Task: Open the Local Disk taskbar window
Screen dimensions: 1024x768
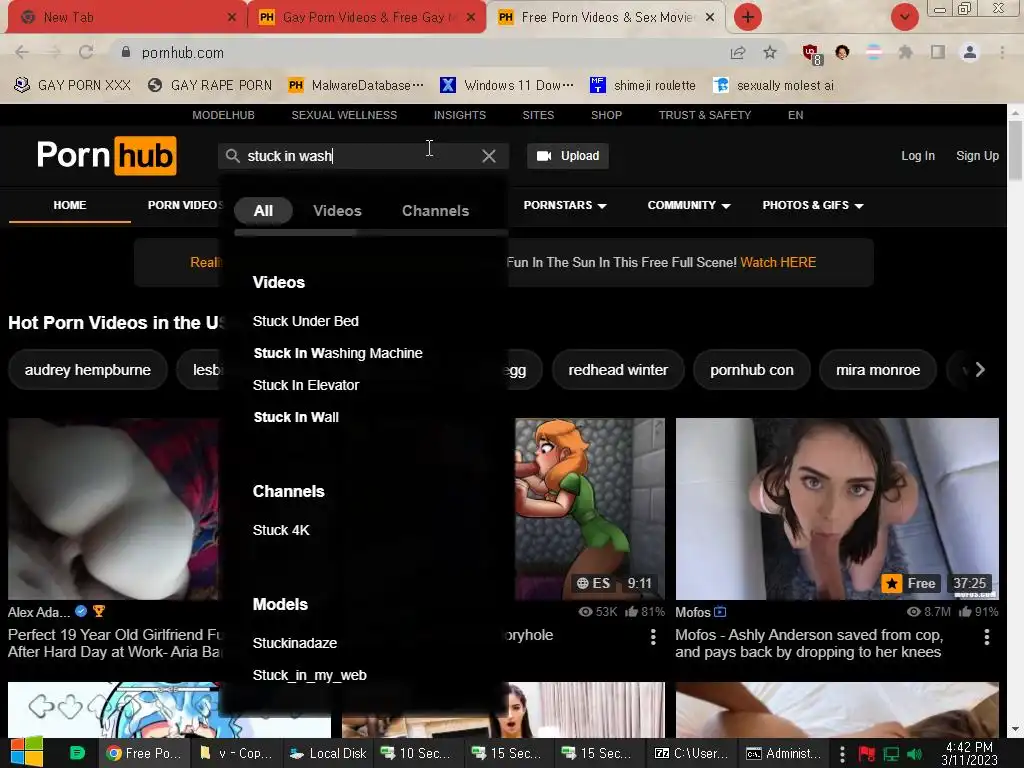Action: point(328,754)
